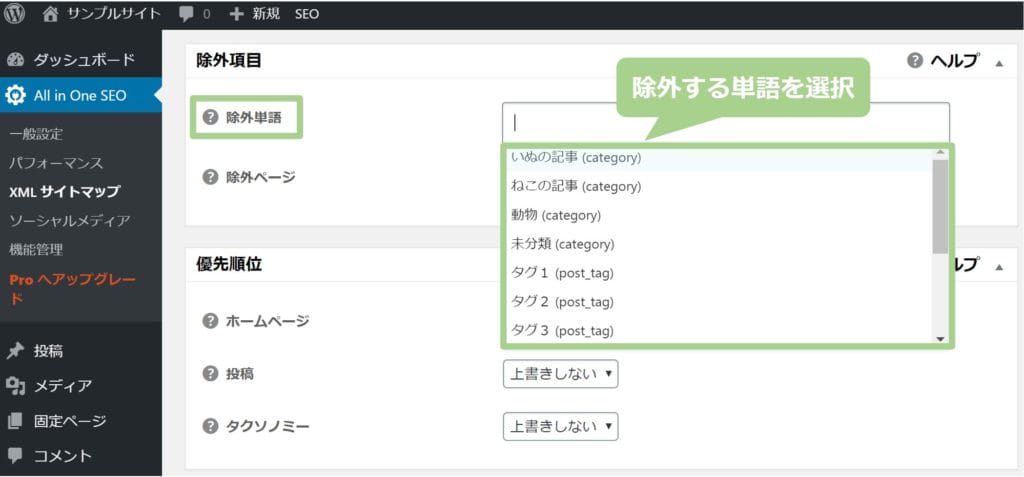This screenshot has width=1024, height=477.
Task: Select ねこの記事 (category) option
Action: (719, 186)
